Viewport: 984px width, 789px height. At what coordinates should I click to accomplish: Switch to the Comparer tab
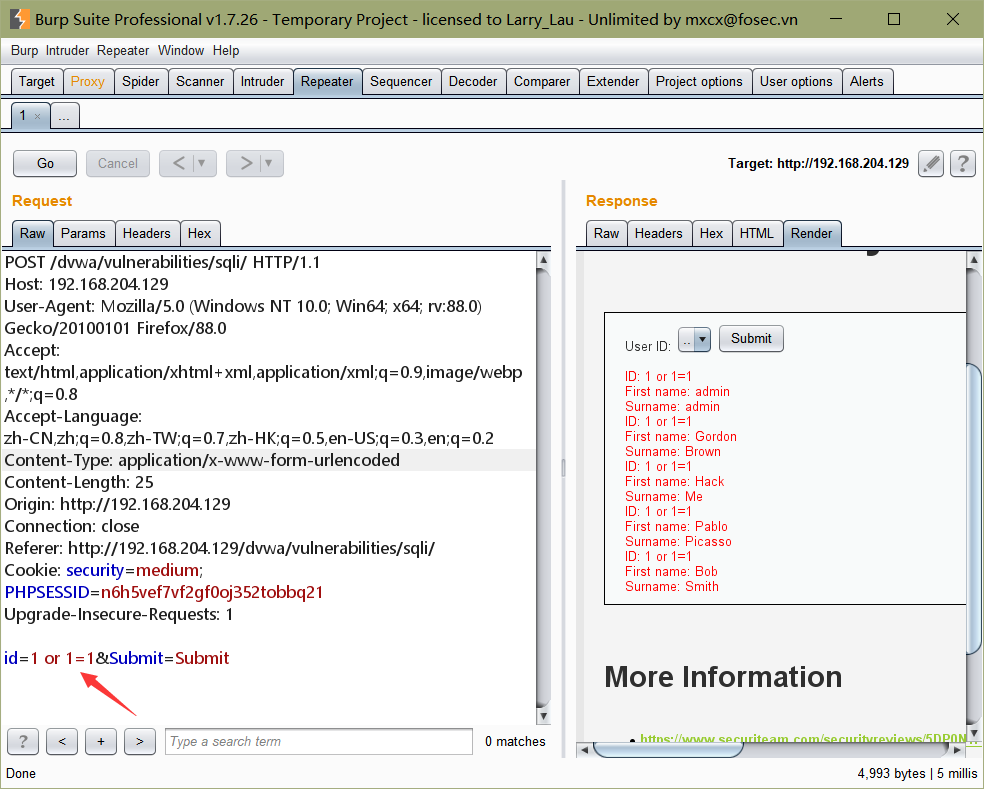click(x=542, y=82)
